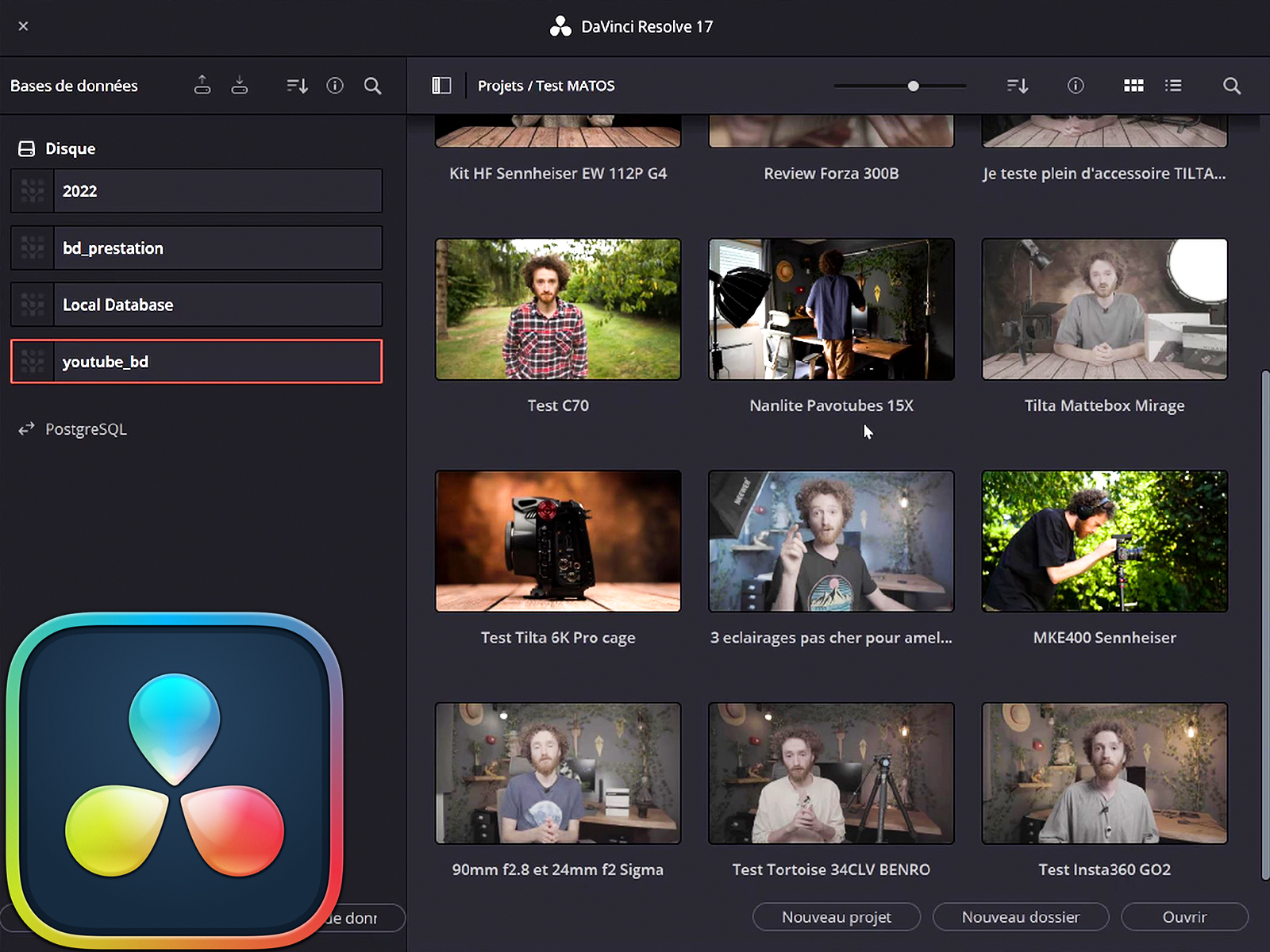Click the Nouveau dossier button
1270x952 pixels.
pyautogui.click(x=1020, y=917)
